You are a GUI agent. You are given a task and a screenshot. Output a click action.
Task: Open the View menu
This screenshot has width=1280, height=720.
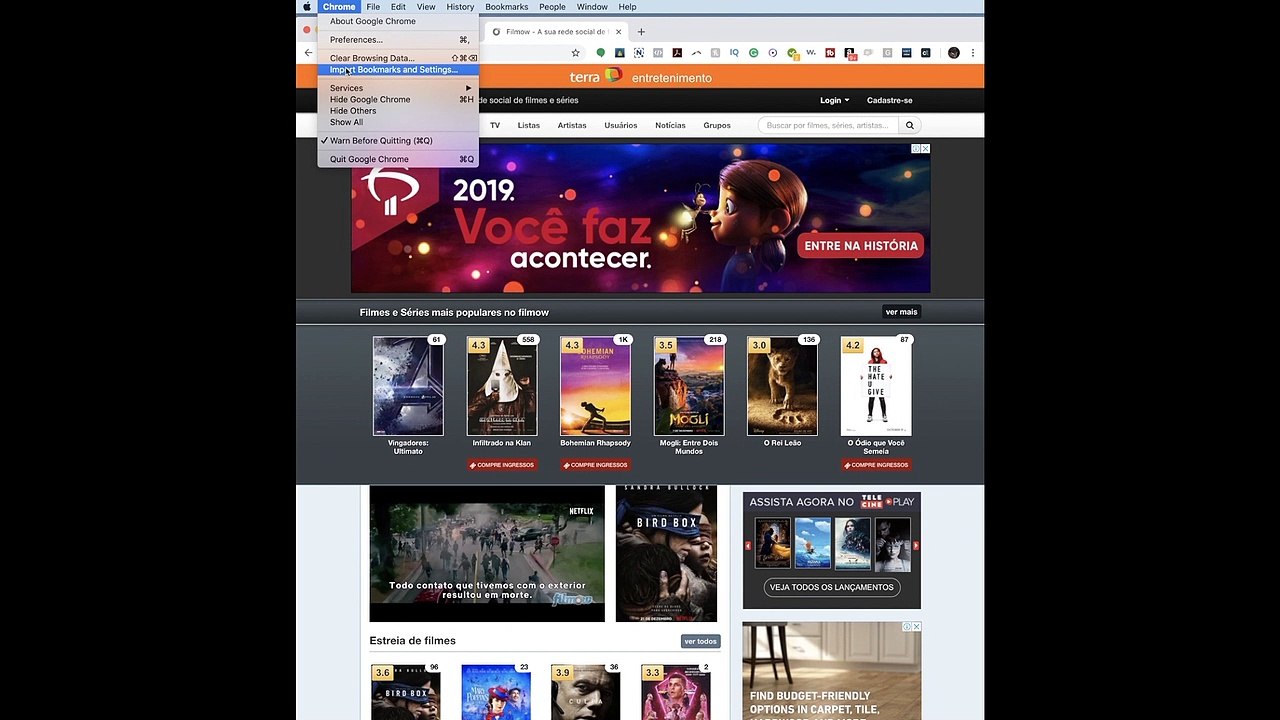(x=426, y=7)
